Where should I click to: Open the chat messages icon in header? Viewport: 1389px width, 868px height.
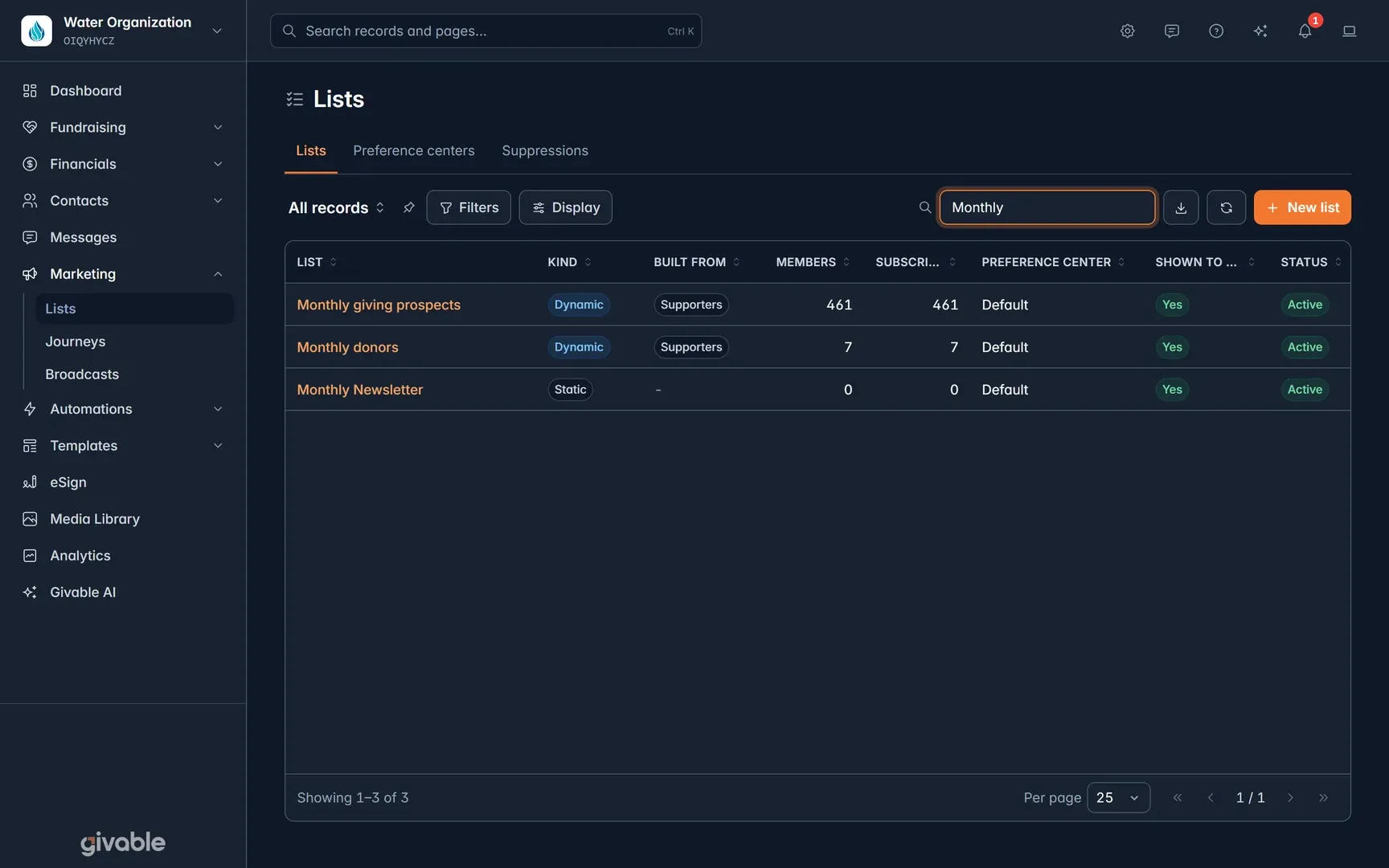[x=1171, y=31]
